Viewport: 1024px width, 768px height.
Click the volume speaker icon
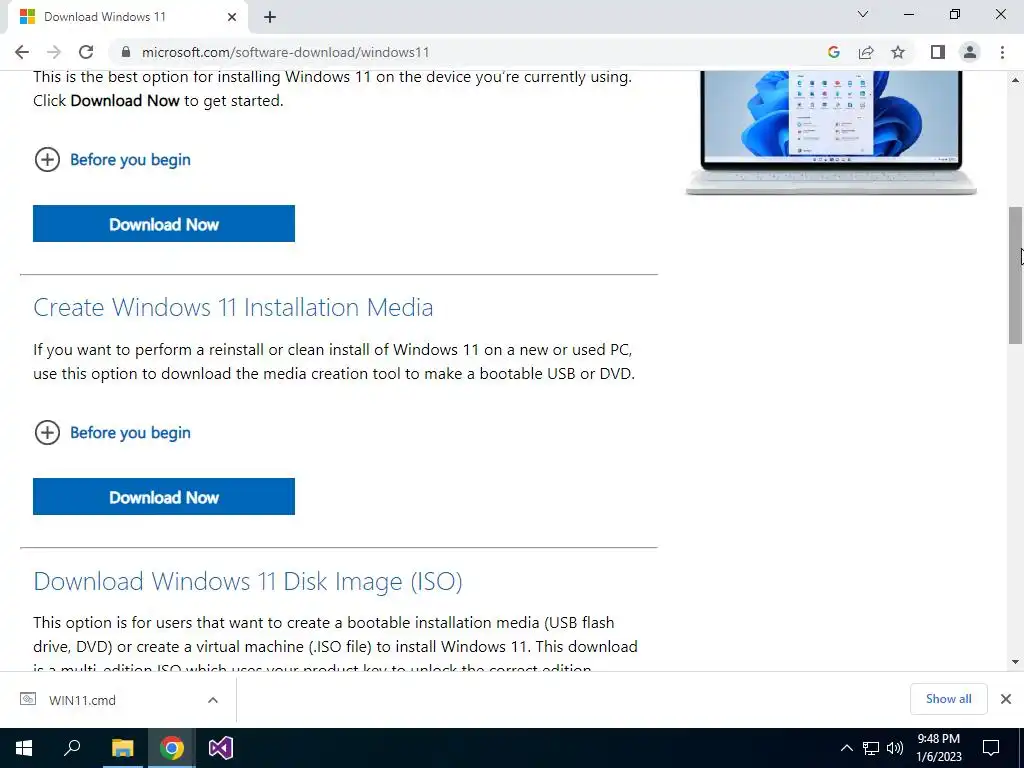point(895,748)
